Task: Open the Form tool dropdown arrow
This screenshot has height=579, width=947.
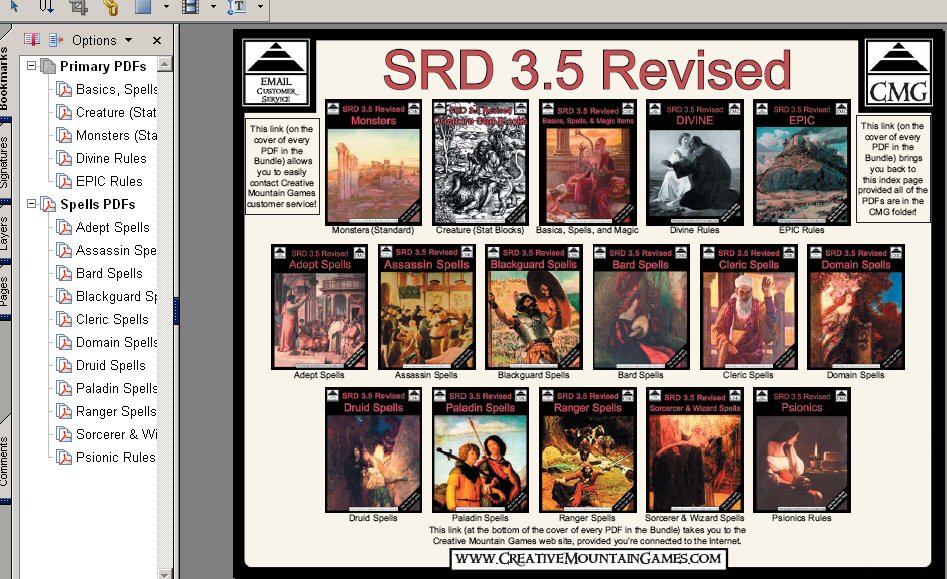Action: coord(167,7)
